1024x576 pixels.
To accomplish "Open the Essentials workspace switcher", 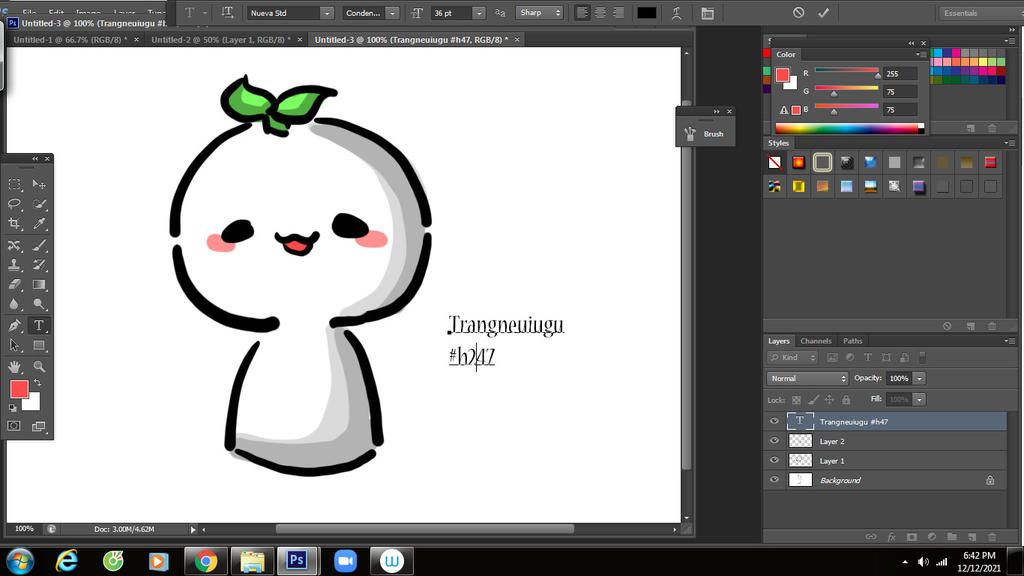I will [980, 13].
